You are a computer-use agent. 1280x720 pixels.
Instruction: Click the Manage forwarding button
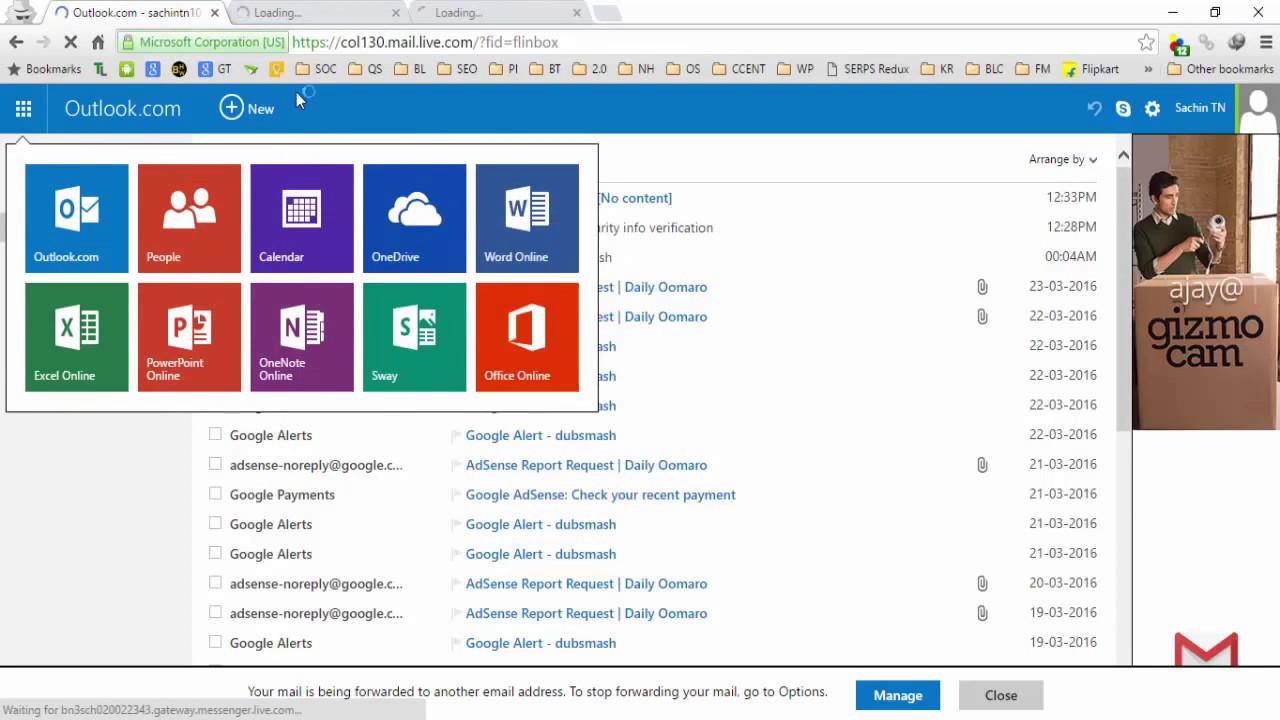click(898, 695)
